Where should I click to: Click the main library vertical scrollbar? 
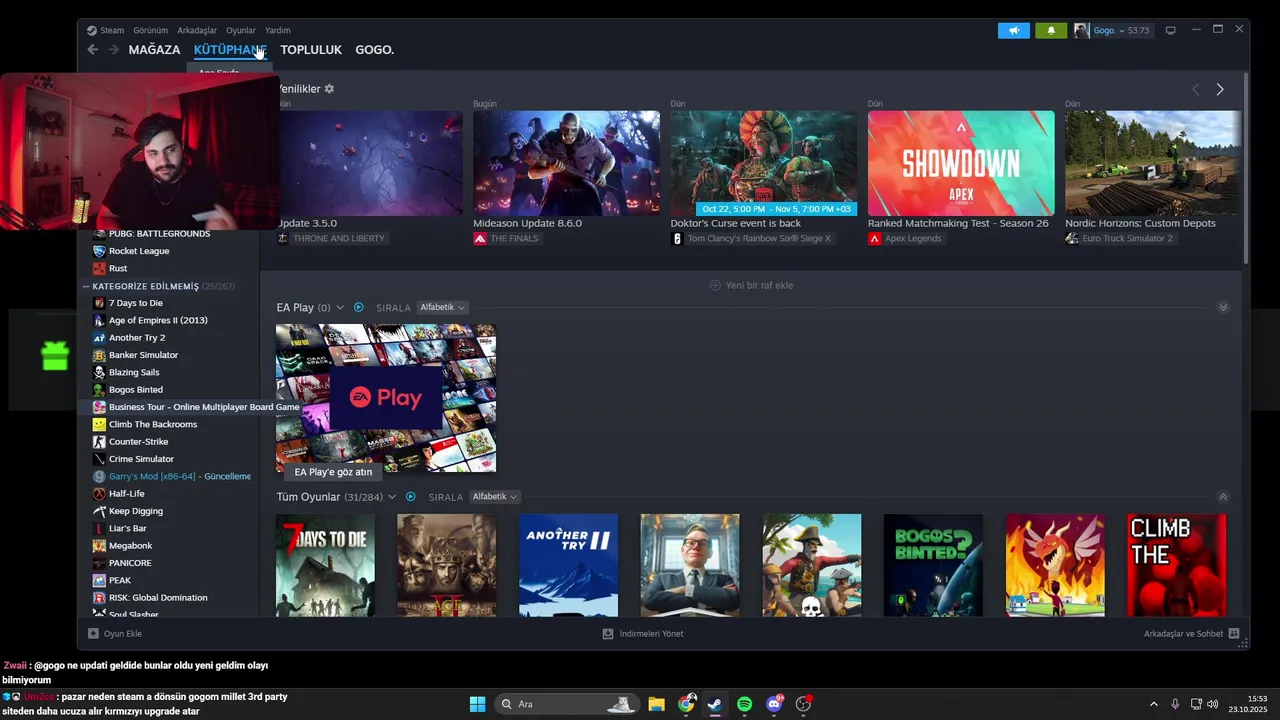pos(1245,168)
